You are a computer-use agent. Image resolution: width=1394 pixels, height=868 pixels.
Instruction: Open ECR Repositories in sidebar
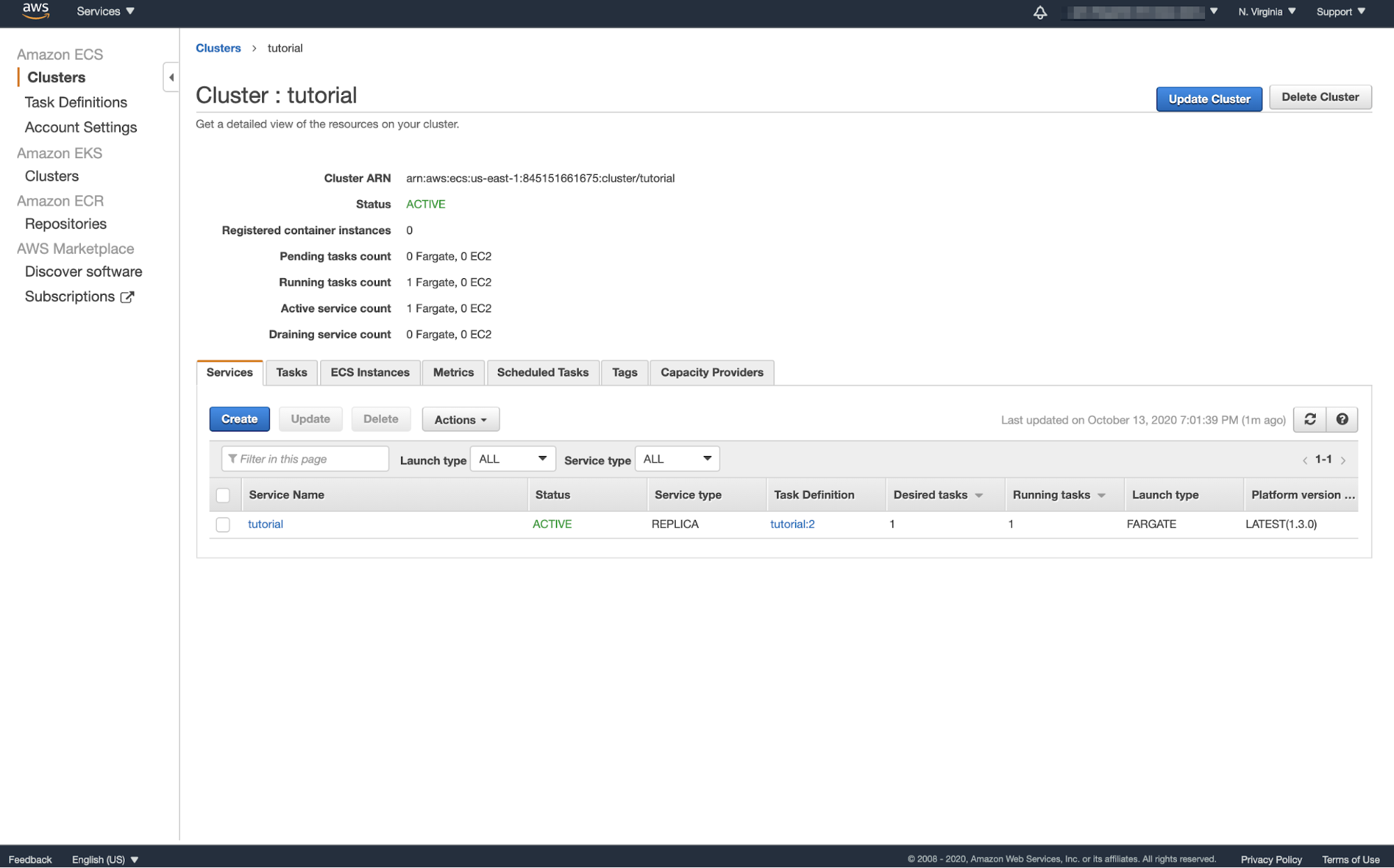66,224
